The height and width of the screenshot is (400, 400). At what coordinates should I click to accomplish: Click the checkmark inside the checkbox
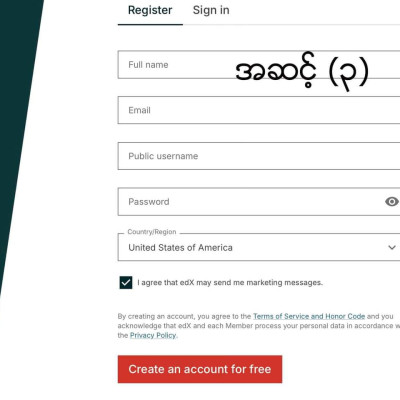(x=126, y=283)
